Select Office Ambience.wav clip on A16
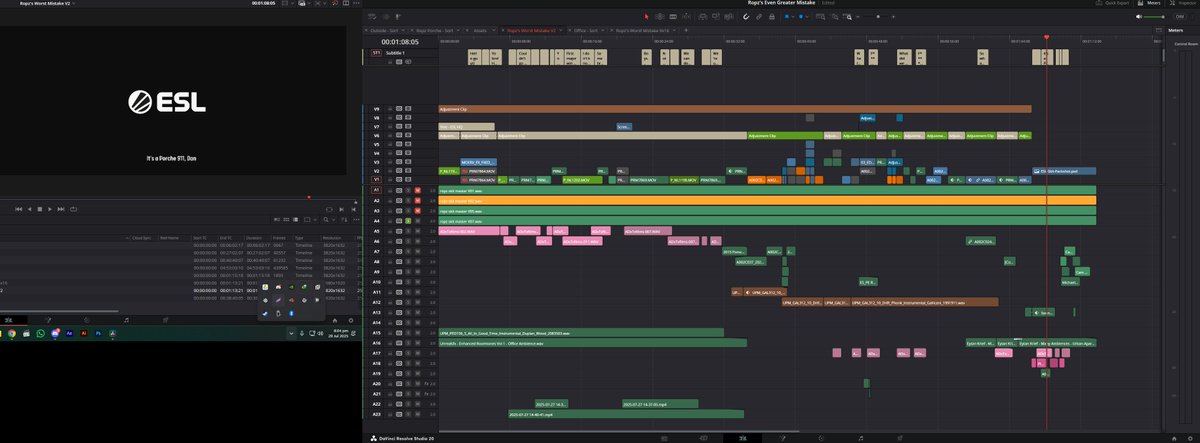The width and height of the screenshot is (1200, 443). [x=593, y=343]
